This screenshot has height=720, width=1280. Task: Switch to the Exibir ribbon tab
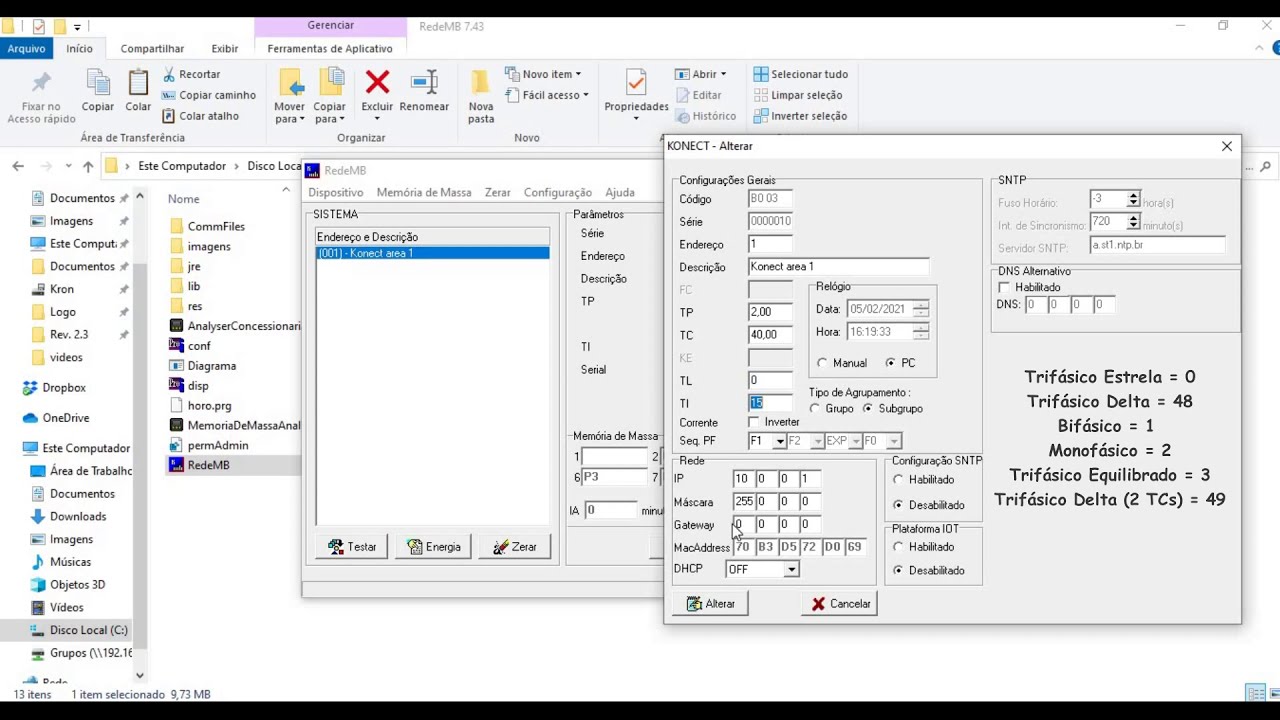click(225, 48)
